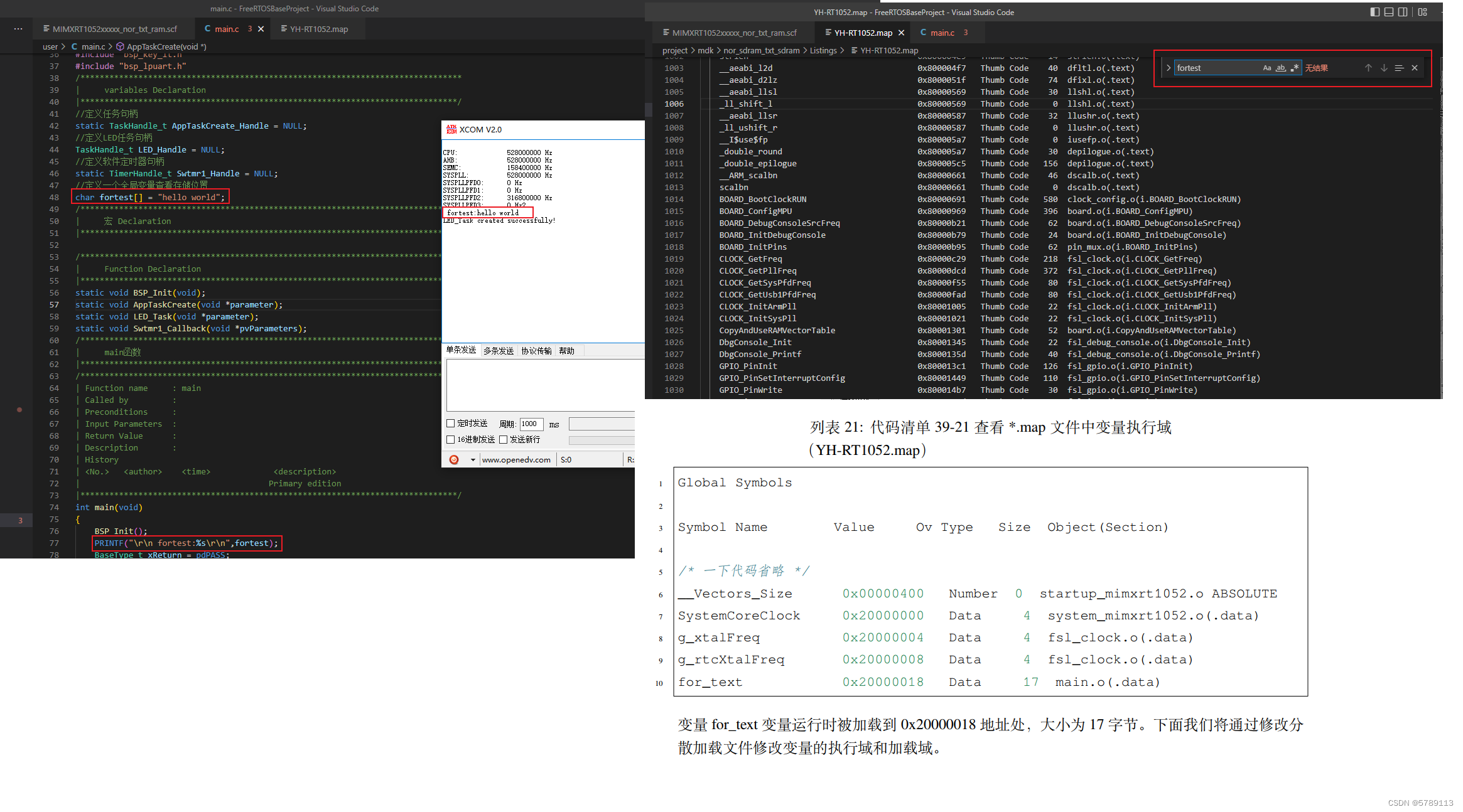This screenshot has width=1463, height=812.
Task: Go to previous match arrow
Action: [x=1368, y=68]
